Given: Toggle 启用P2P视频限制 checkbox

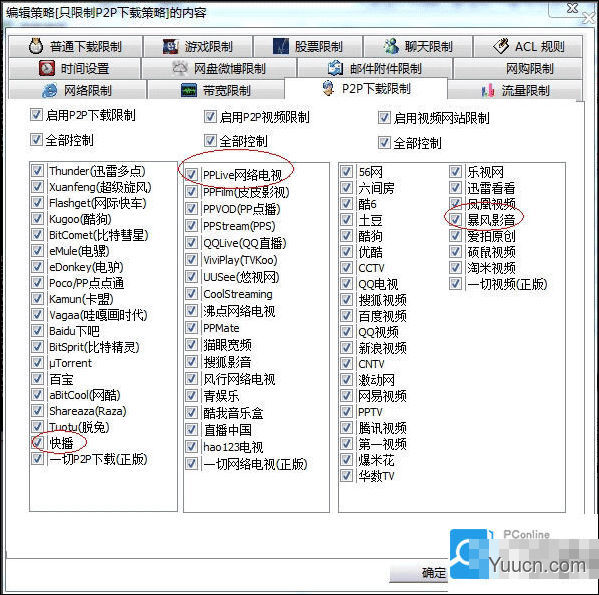Looking at the screenshot, I should 210,116.
